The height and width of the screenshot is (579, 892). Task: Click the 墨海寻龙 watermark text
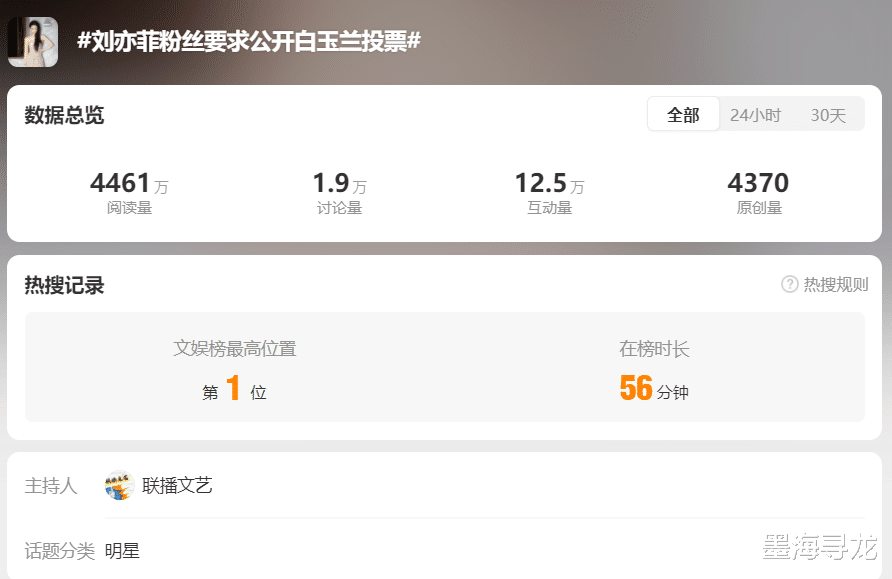pyautogui.click(x=820, y=547)
